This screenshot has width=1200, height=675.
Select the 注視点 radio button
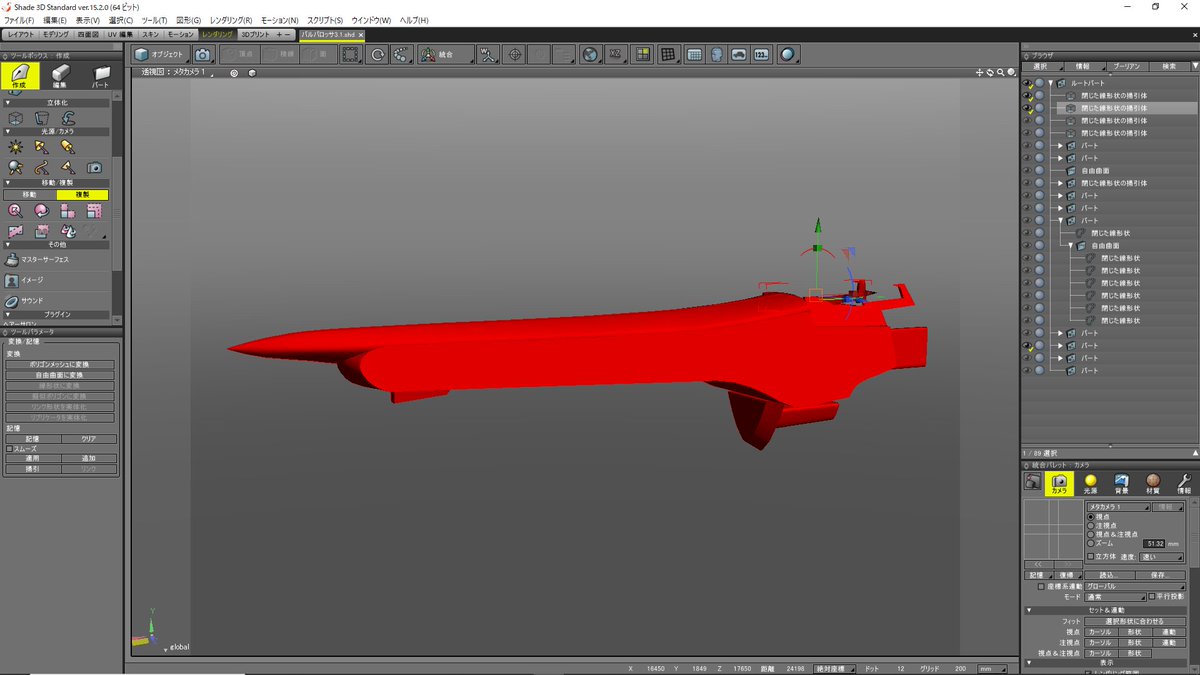coord(1091,526)
